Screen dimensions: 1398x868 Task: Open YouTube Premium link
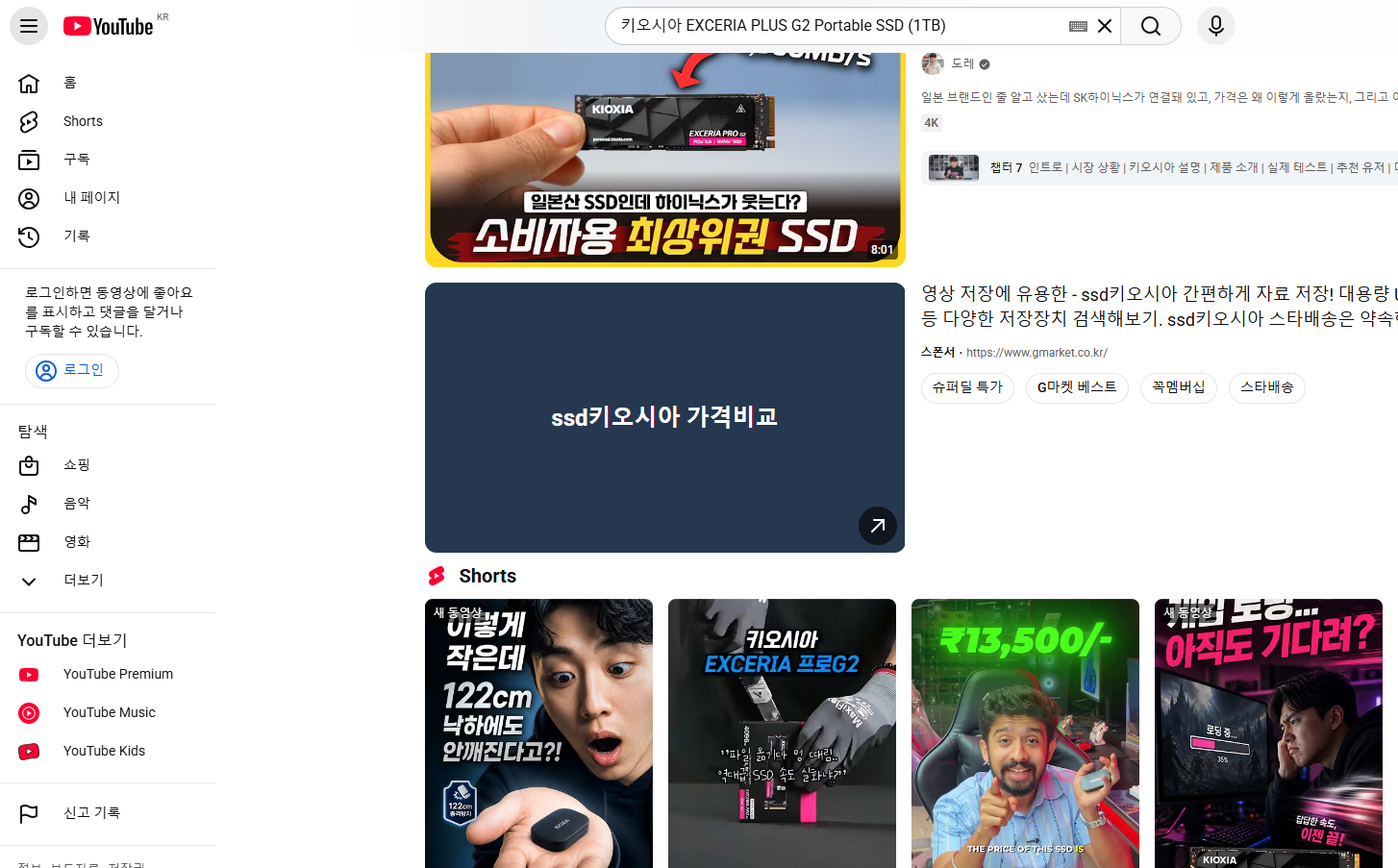click(x=108, y=675)
